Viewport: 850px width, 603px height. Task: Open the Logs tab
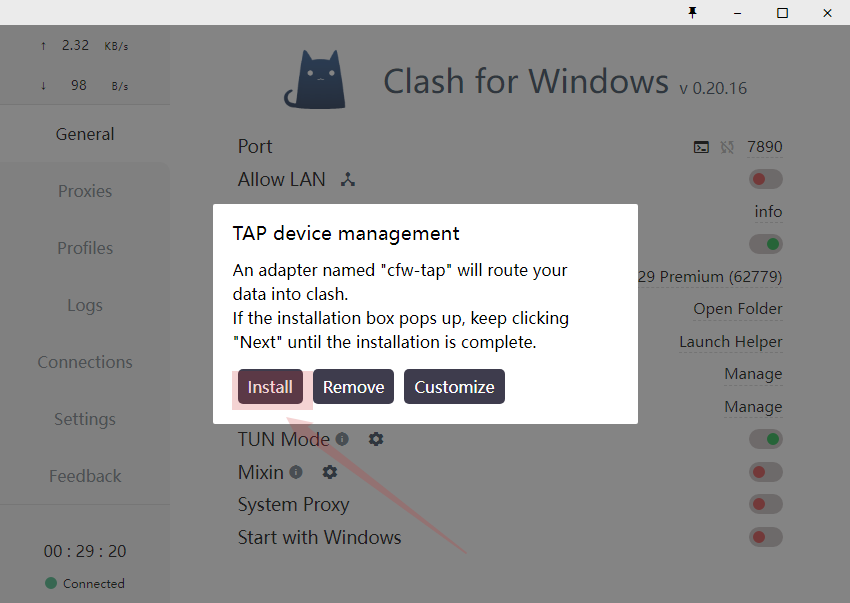point(85,305)
